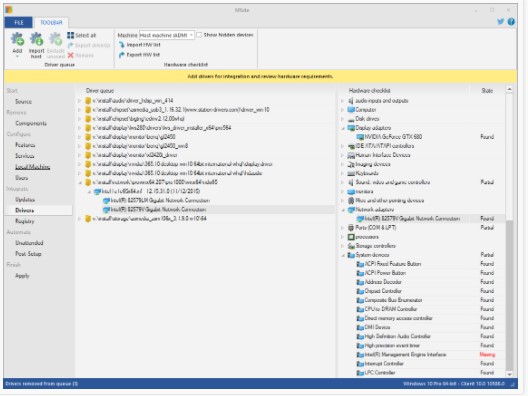Click folder icon of monitor xl2420t_driver row
This screenshot has width=528, height=396.
point(88,155)
